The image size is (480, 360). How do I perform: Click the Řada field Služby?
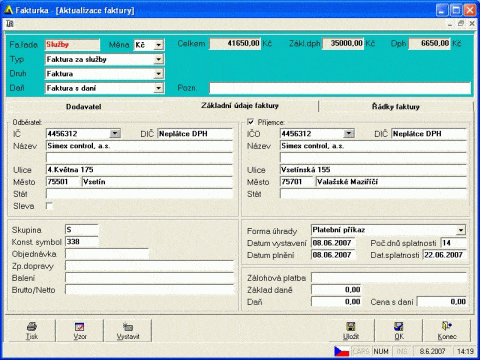[x=72, y=45]
